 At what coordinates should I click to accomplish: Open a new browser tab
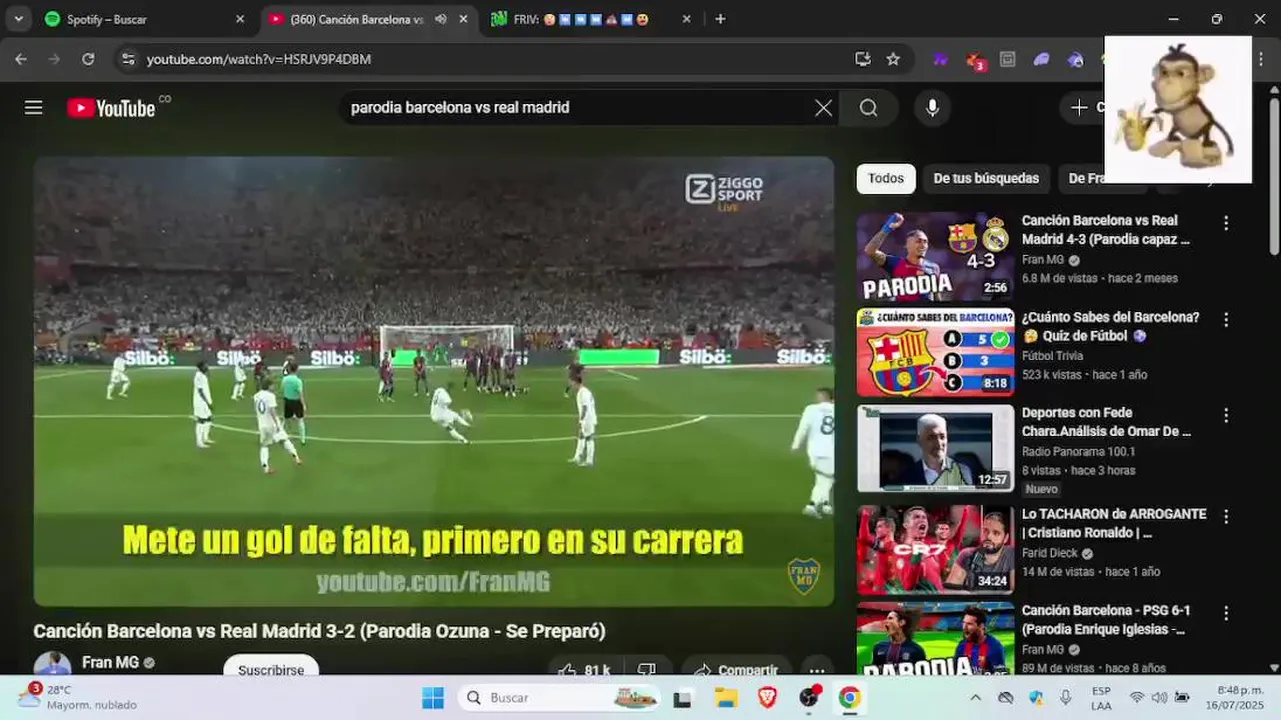click(720, 19)
